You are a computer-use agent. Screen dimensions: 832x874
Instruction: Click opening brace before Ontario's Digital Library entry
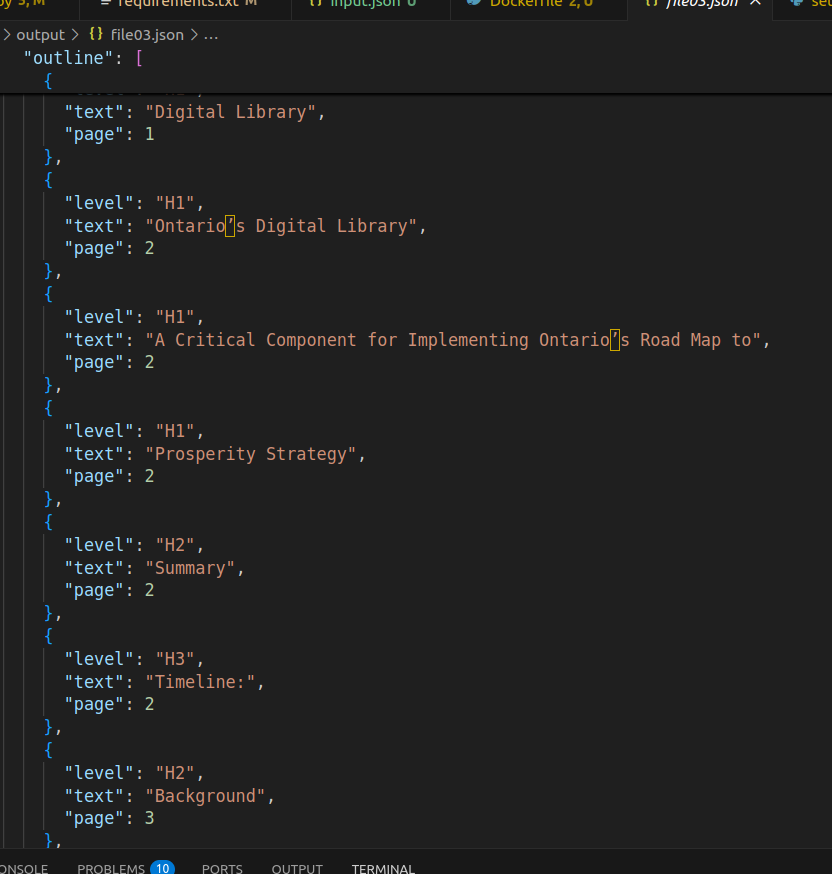pyautogui.click(x=48, y=180)
